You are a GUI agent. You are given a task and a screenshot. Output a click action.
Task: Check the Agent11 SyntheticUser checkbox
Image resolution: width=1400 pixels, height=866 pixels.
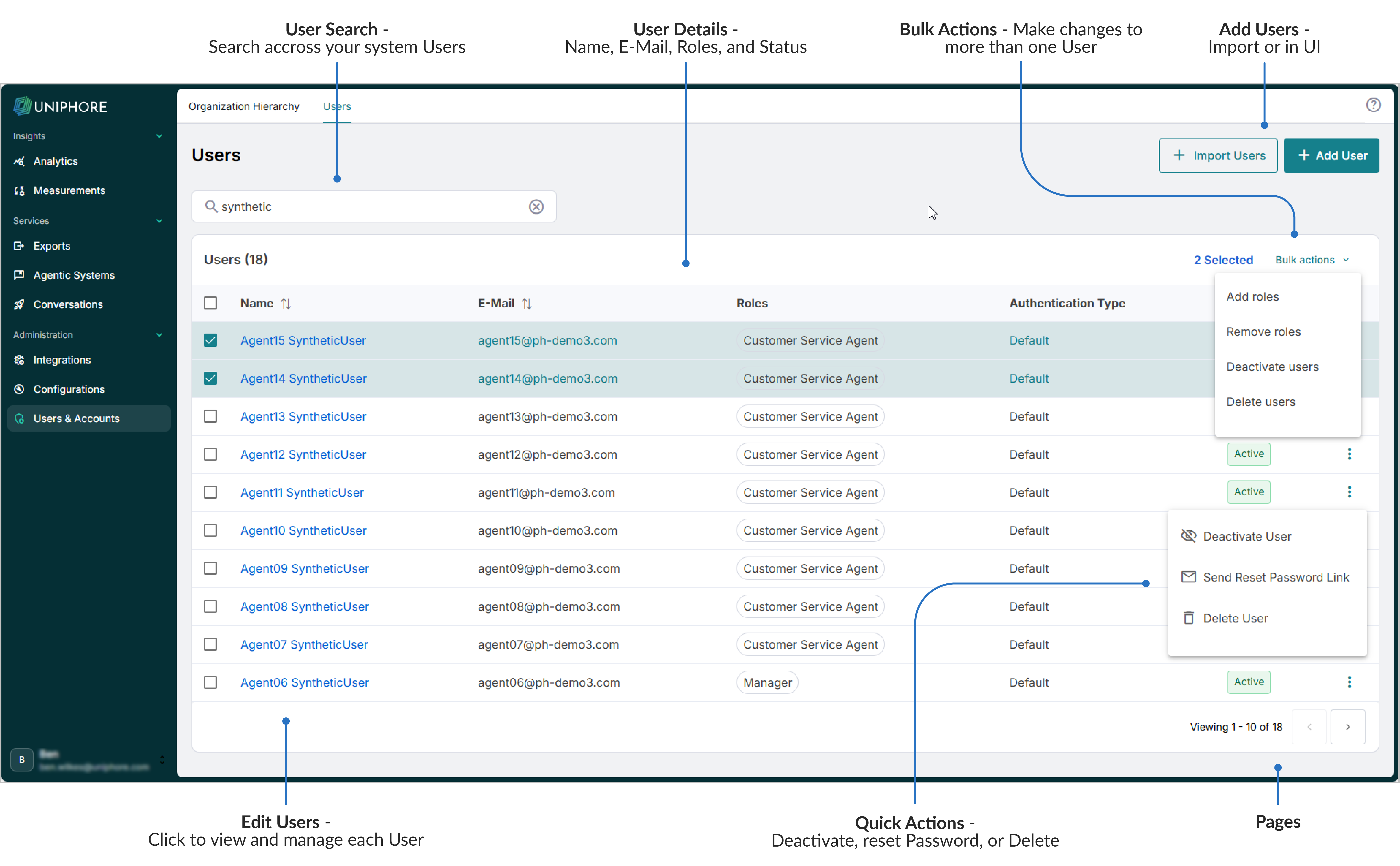pyautogui.click(x=211, y=493)
